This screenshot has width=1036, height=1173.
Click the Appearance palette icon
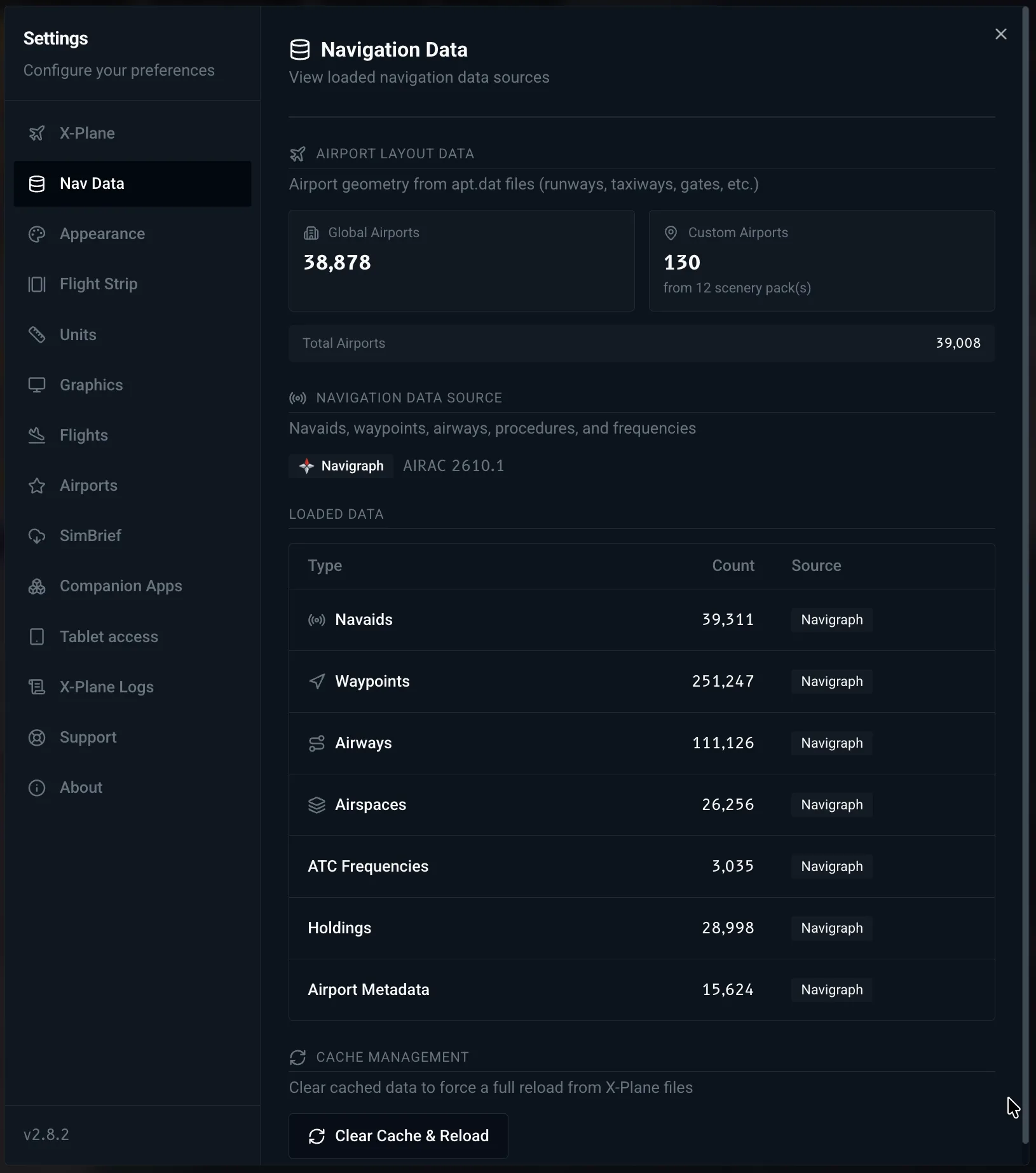(37, 234)
